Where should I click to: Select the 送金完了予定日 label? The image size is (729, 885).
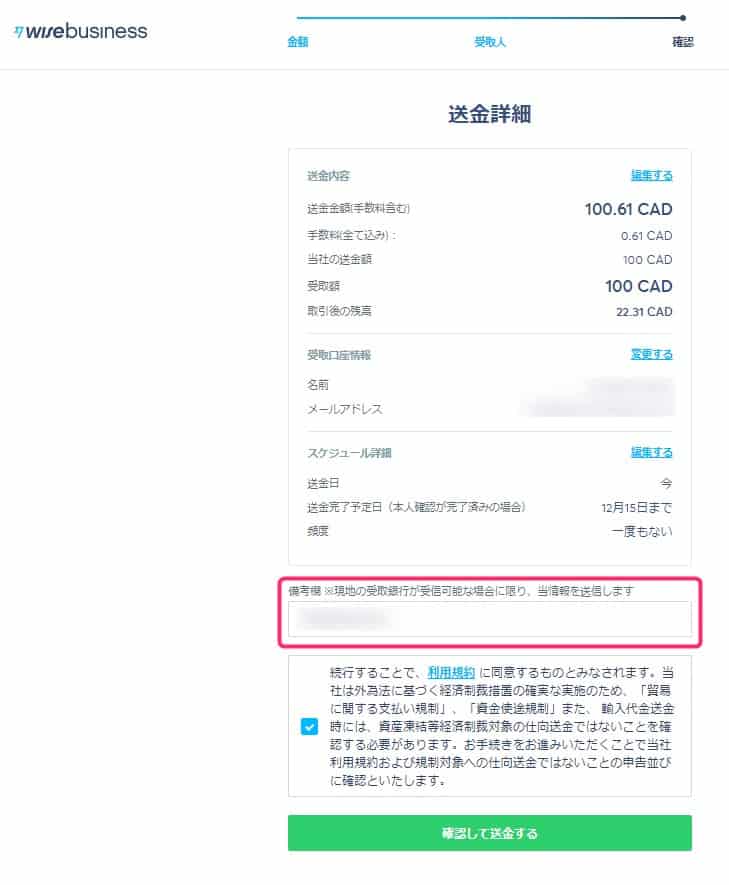pyautogui.click(x=416, y=507)
